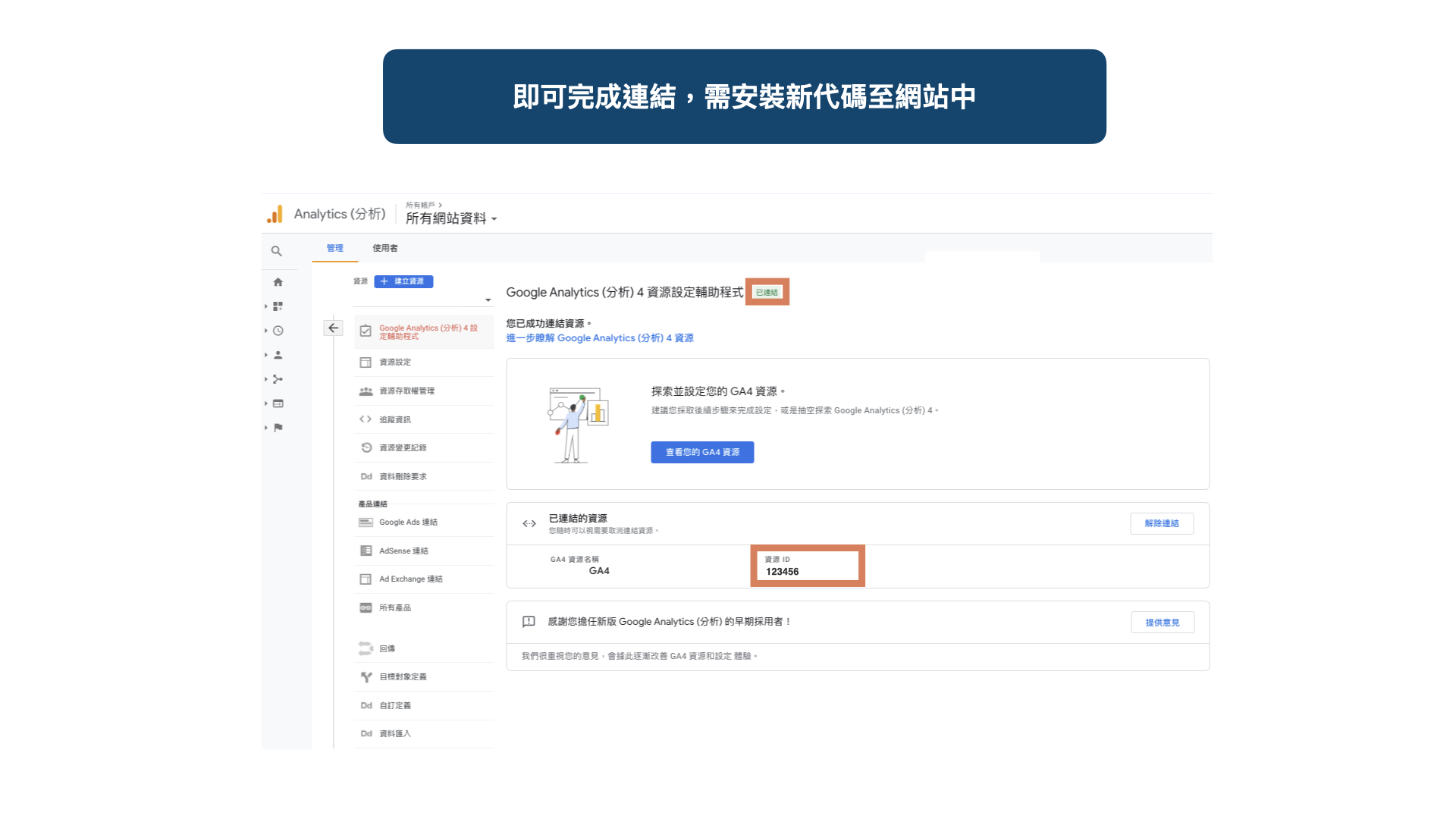
Task: Click the 資料匯入 label
Action: pos(395,734)
